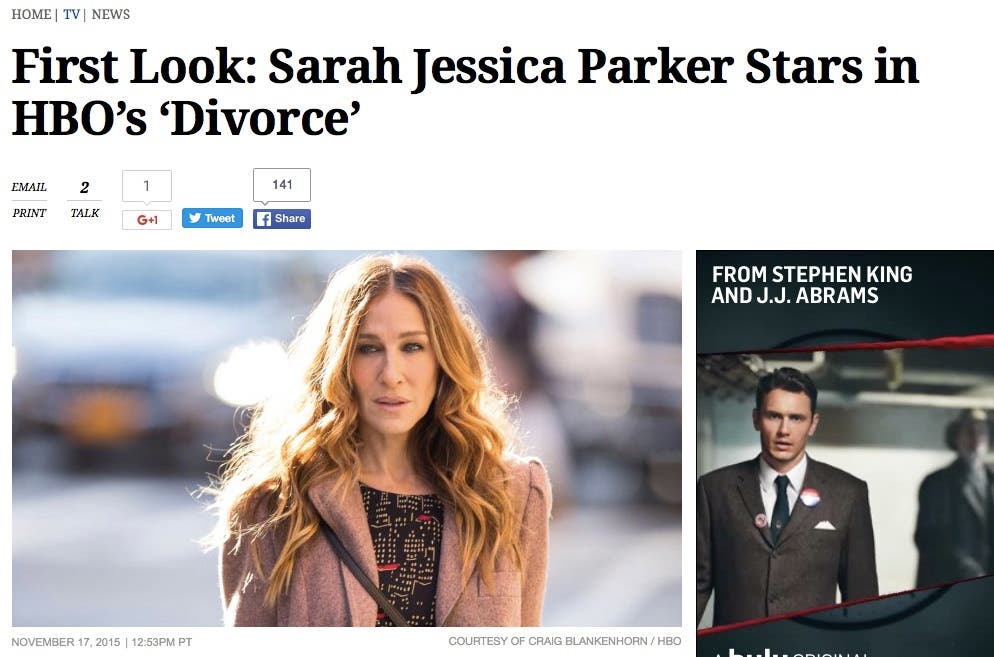Click the photo credit Craig Blankenhorn / HBO
Screen dimensions: 994x657
click(565, 641)
